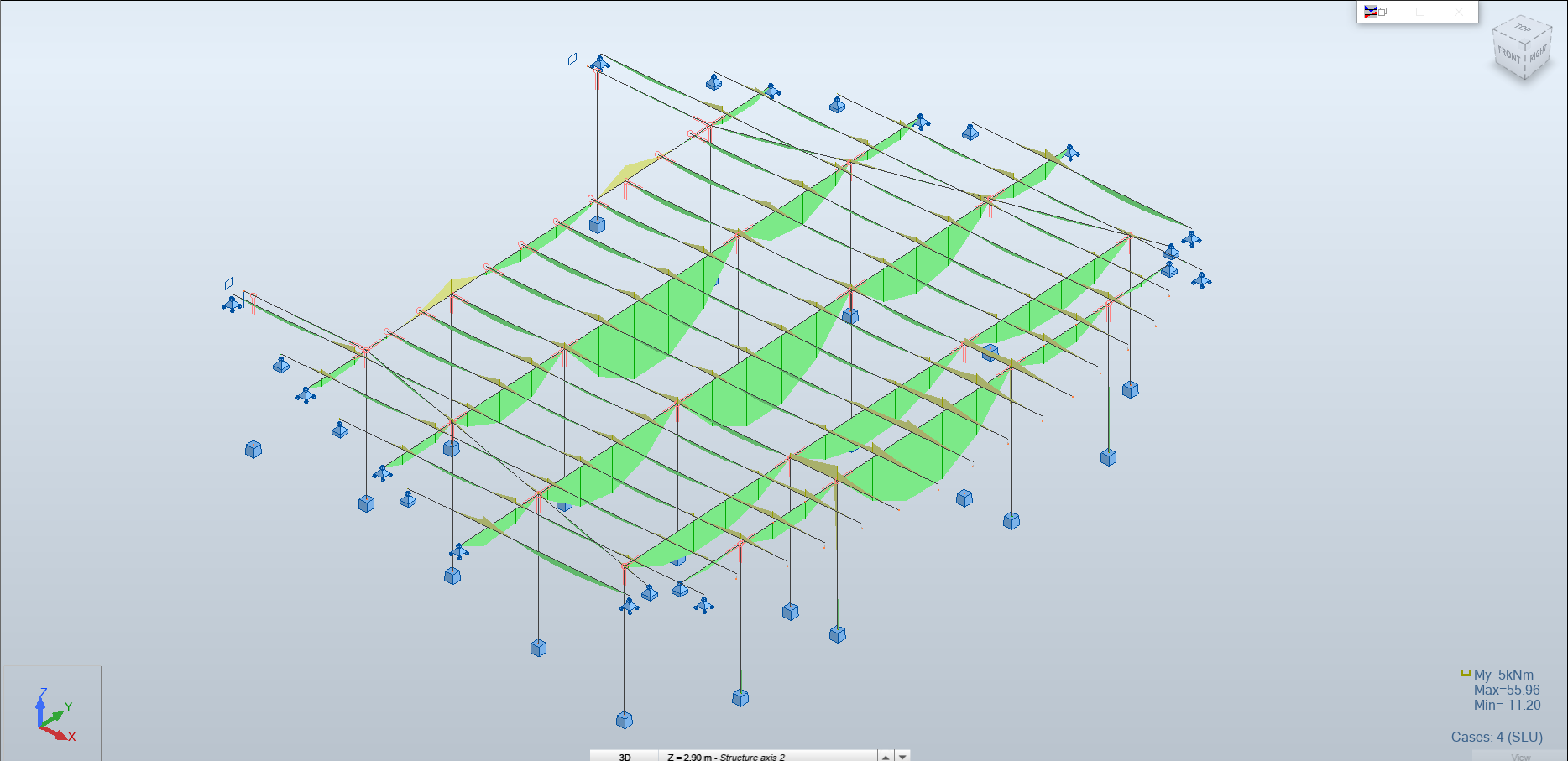Click the RIGHT face of the ViewCube

pyautogui.click(x=1539, y=54)
